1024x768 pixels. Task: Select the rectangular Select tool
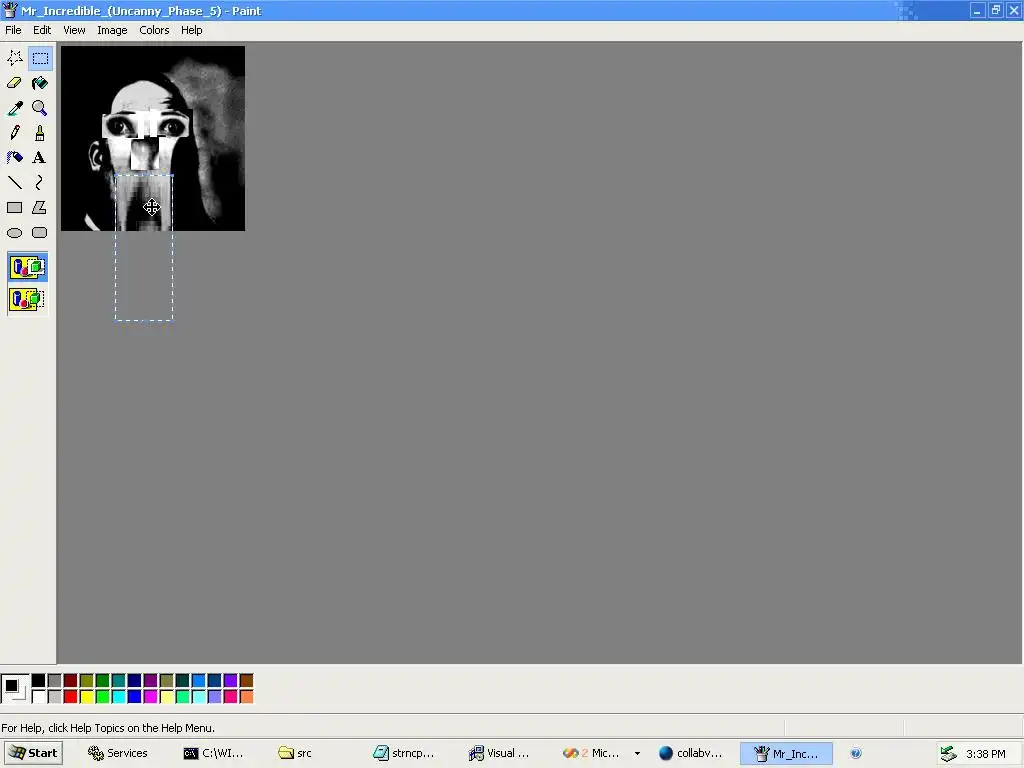click(x=40, y=58)
